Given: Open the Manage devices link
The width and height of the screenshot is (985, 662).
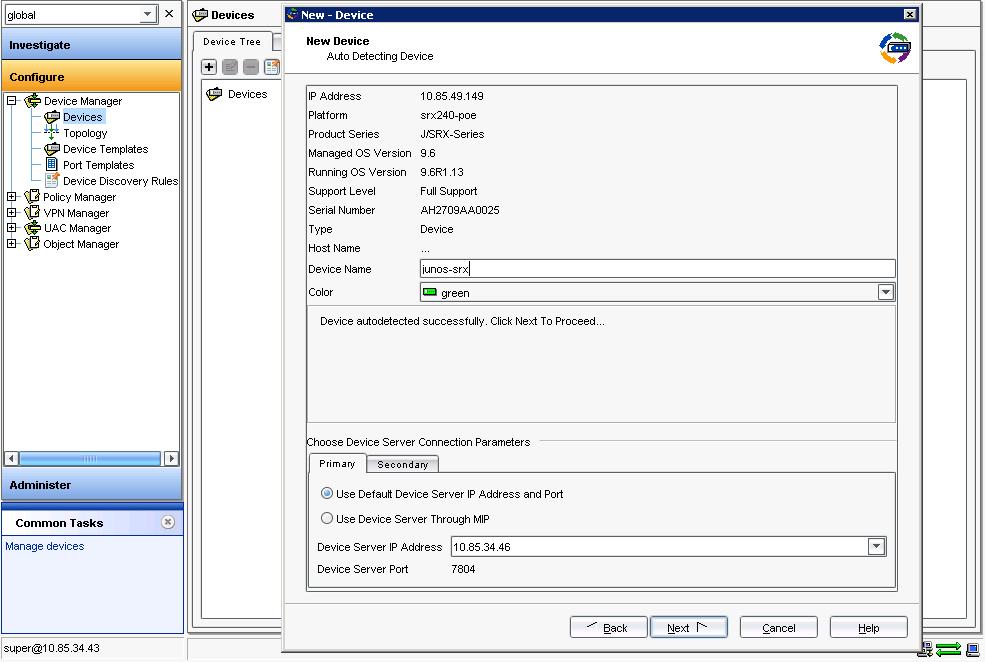Looking at the screenshot, I should [43, 546].
